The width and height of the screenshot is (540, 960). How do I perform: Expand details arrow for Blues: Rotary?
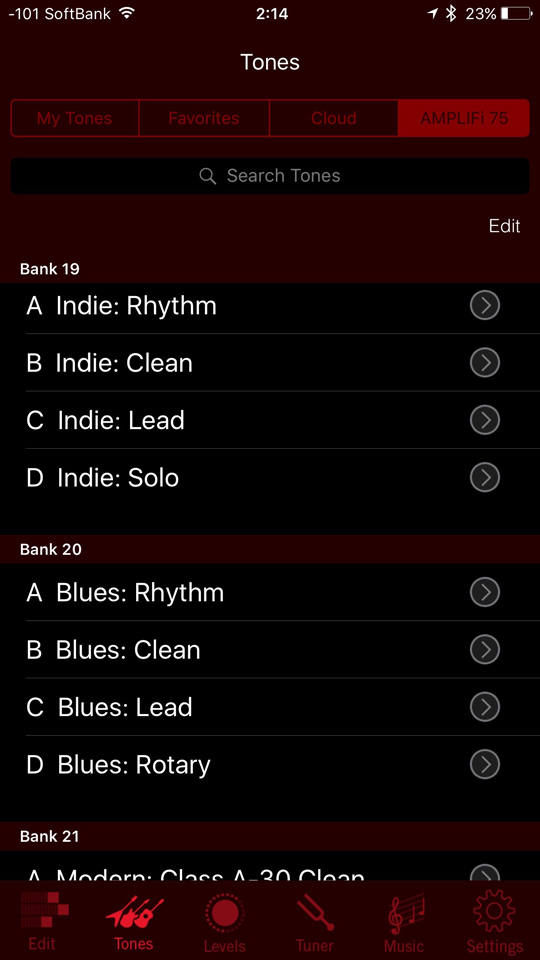pyautogui.click(x=485, y=764)
